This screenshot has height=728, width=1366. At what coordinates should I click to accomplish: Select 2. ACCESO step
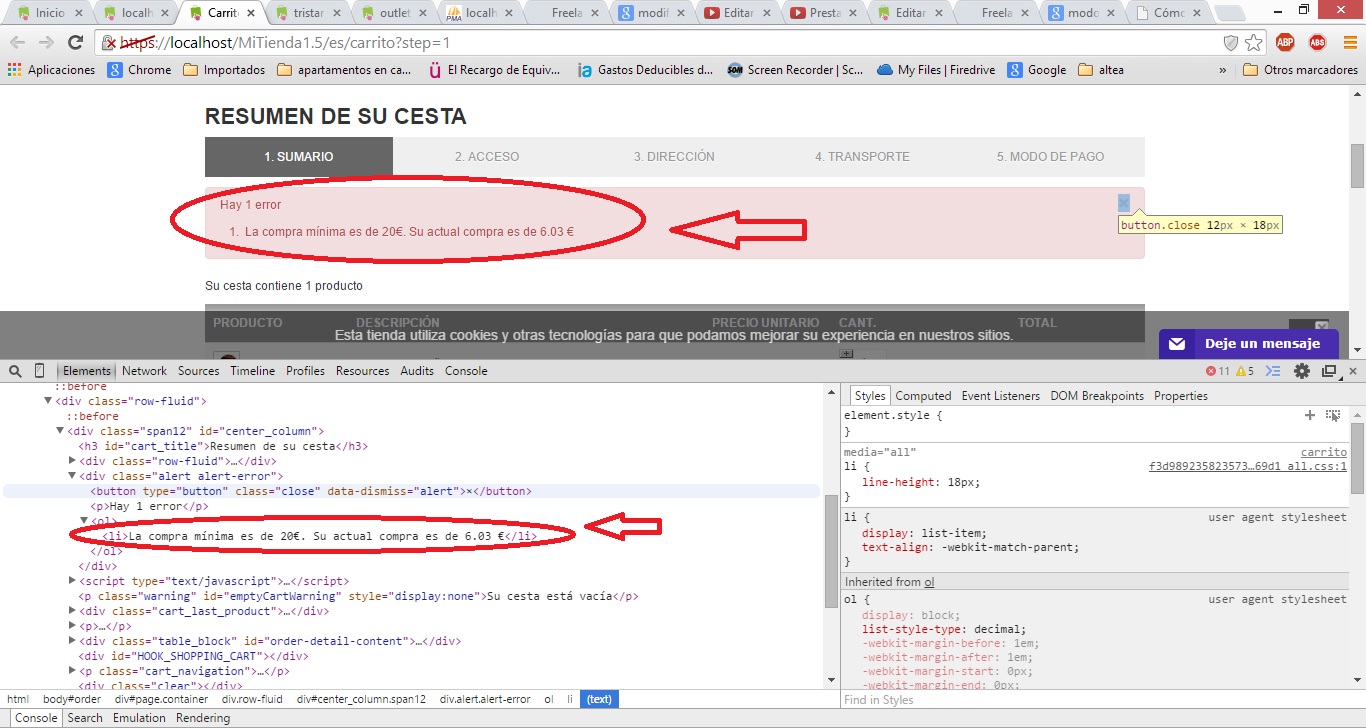[487, 157]
